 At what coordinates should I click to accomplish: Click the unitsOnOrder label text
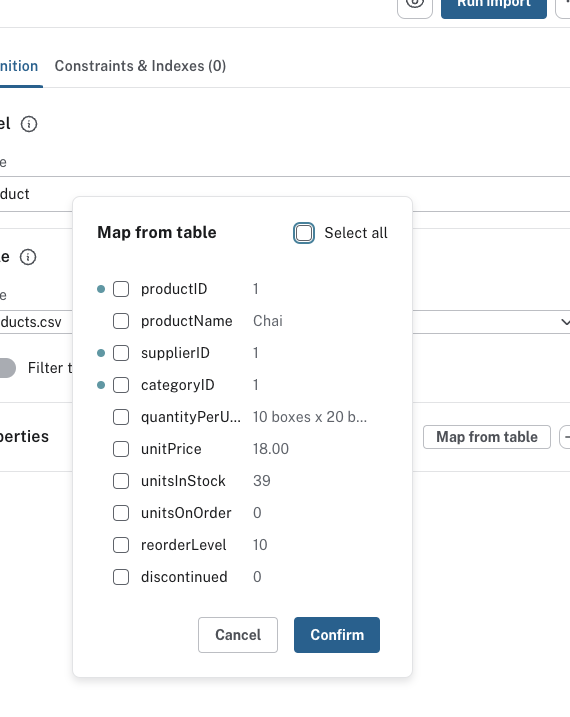pyautogui.click(x=186, y=513)
